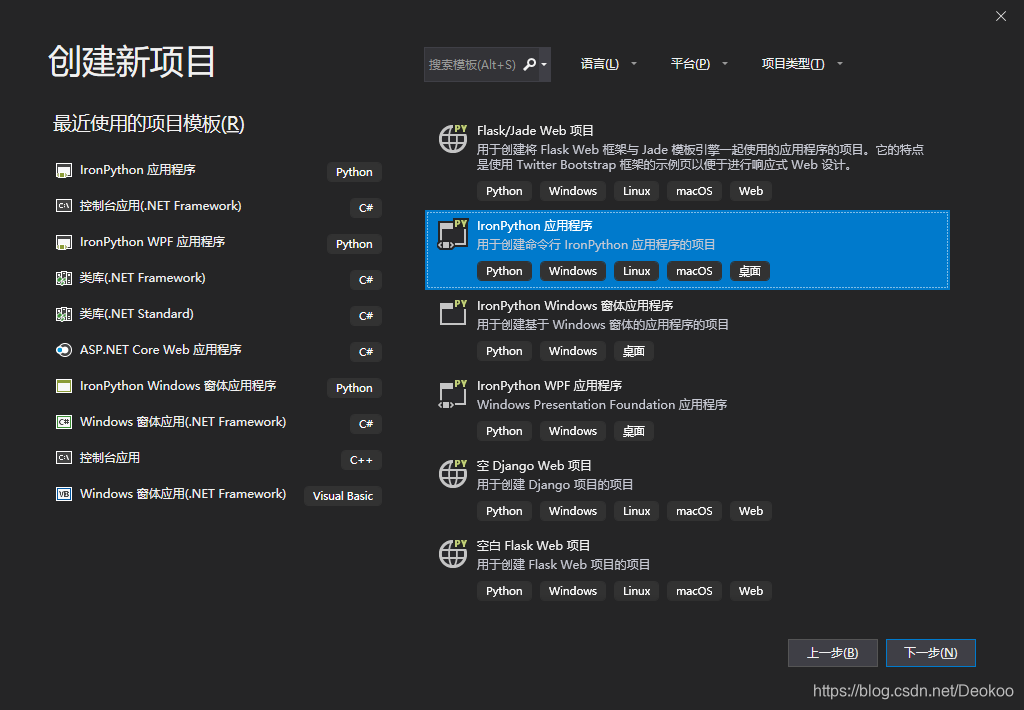This screenshot has width=1024, height=710.
Task: Select the 空 Django Web 项目 template title
Action: coord(534,466)
